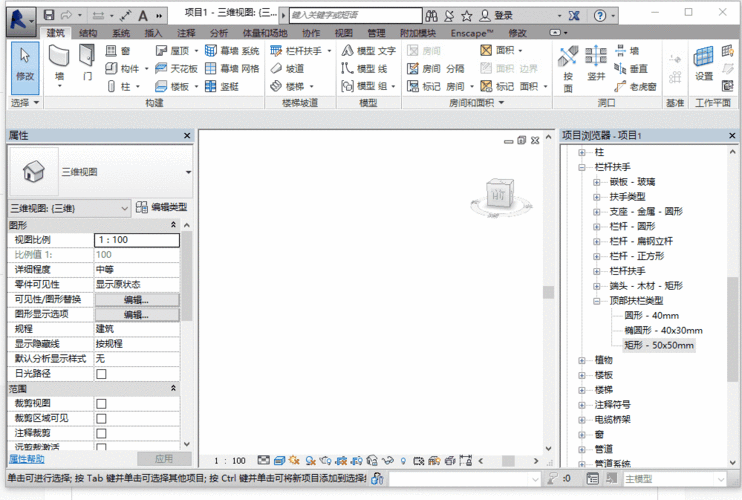The height and width of the screenshot is (500, 742).
Task: Click the 设置 work plane icon
Action: point(704,62)
